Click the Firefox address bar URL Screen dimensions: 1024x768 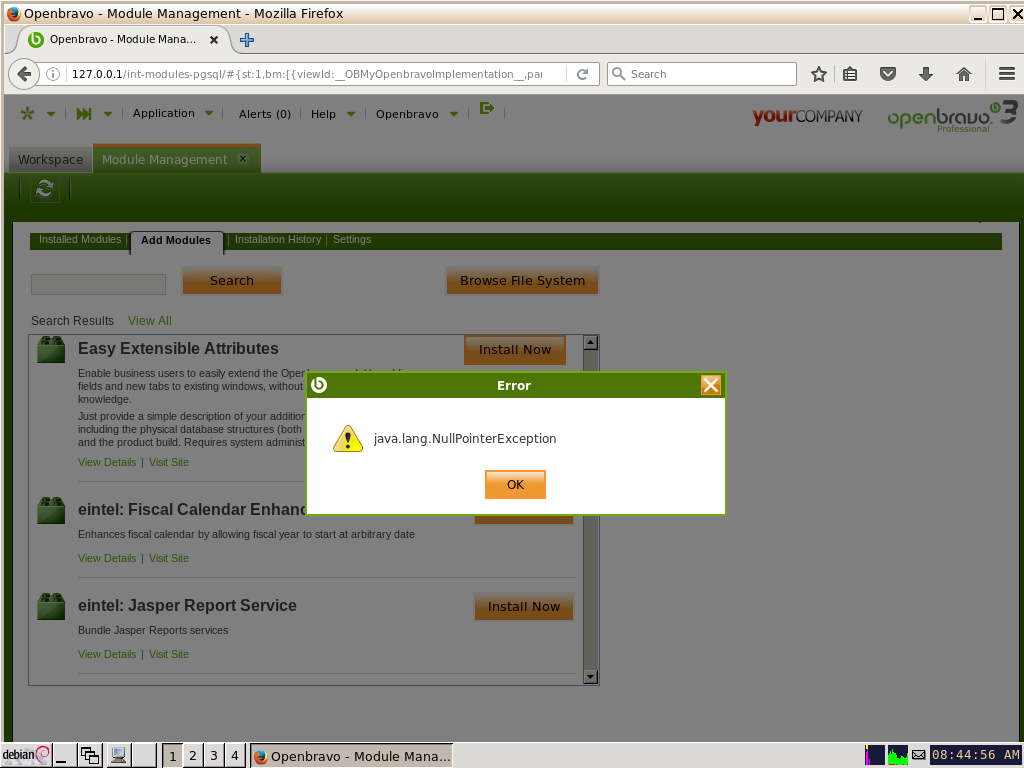307,74
